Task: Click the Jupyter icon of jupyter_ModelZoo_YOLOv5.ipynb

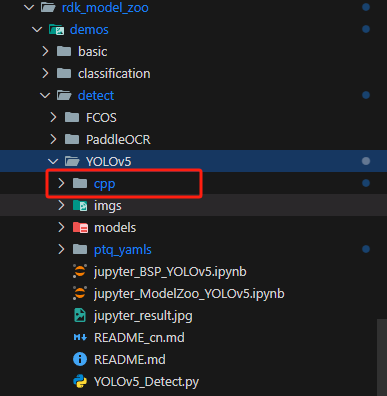Action: 80,293
